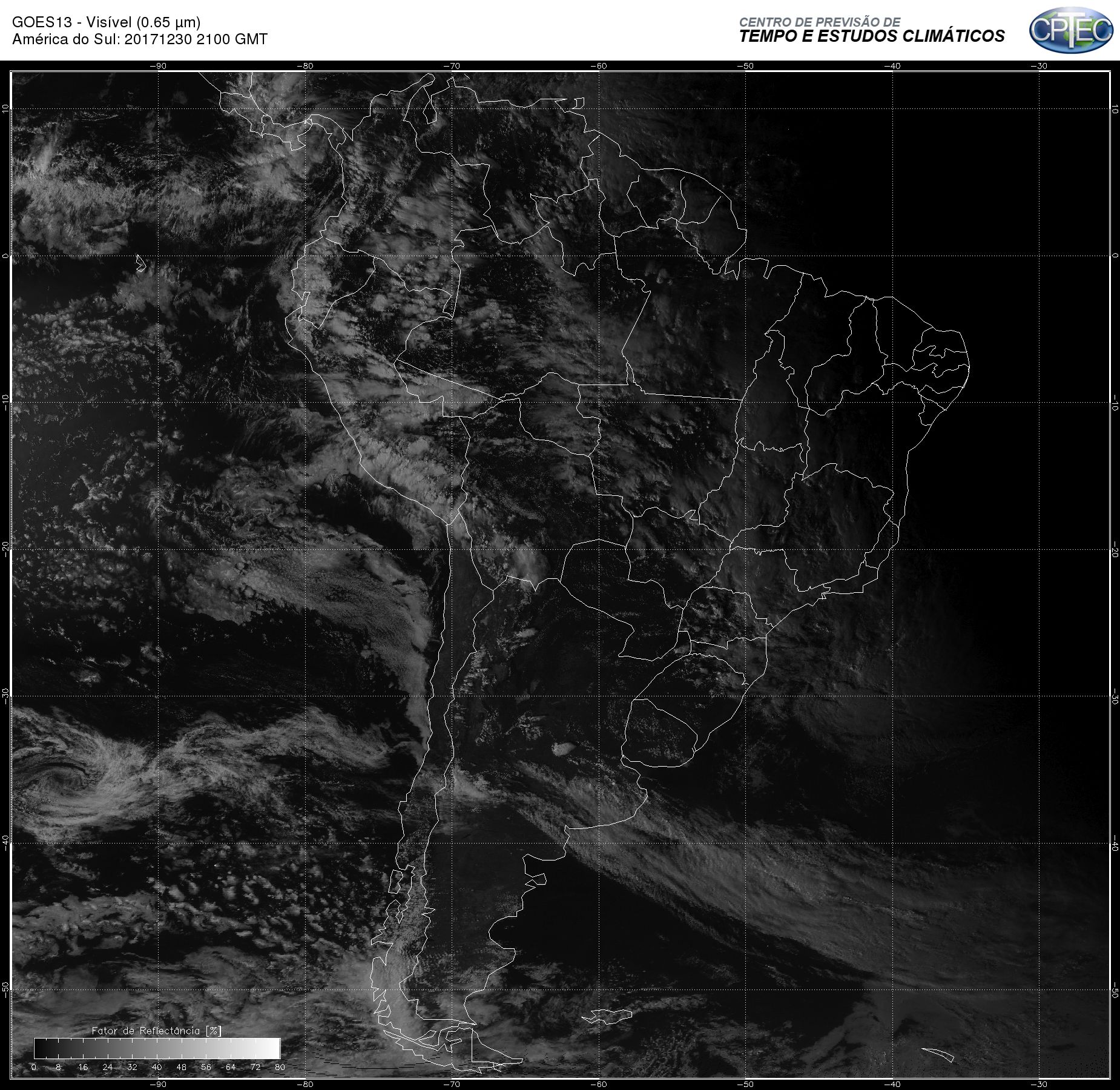The image size is (1120, 1090).
Task: Click the '-30' longitude label on top axis
Action: coord(1039,66)
